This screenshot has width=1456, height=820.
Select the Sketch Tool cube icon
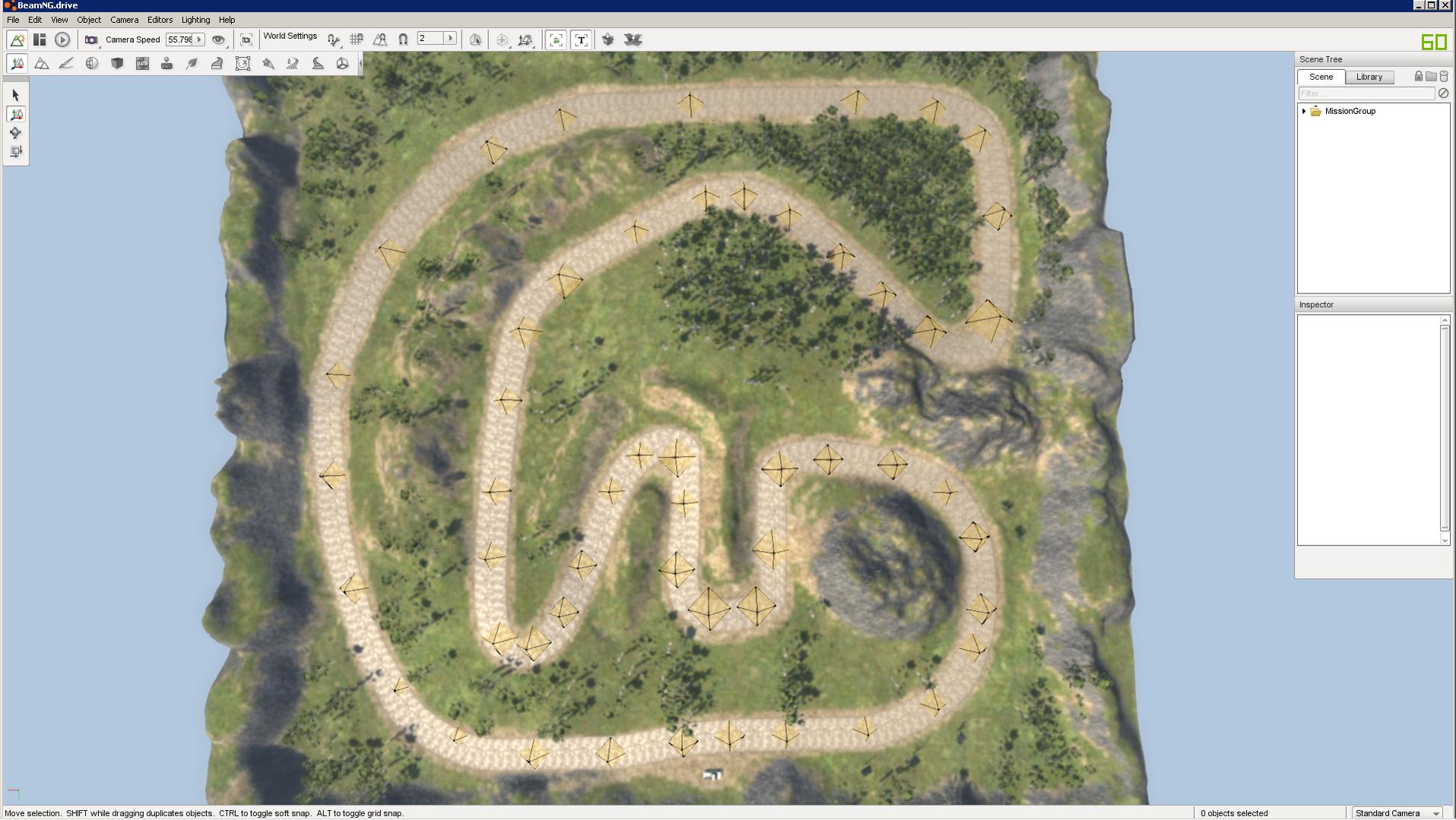[x=117, y=64]
